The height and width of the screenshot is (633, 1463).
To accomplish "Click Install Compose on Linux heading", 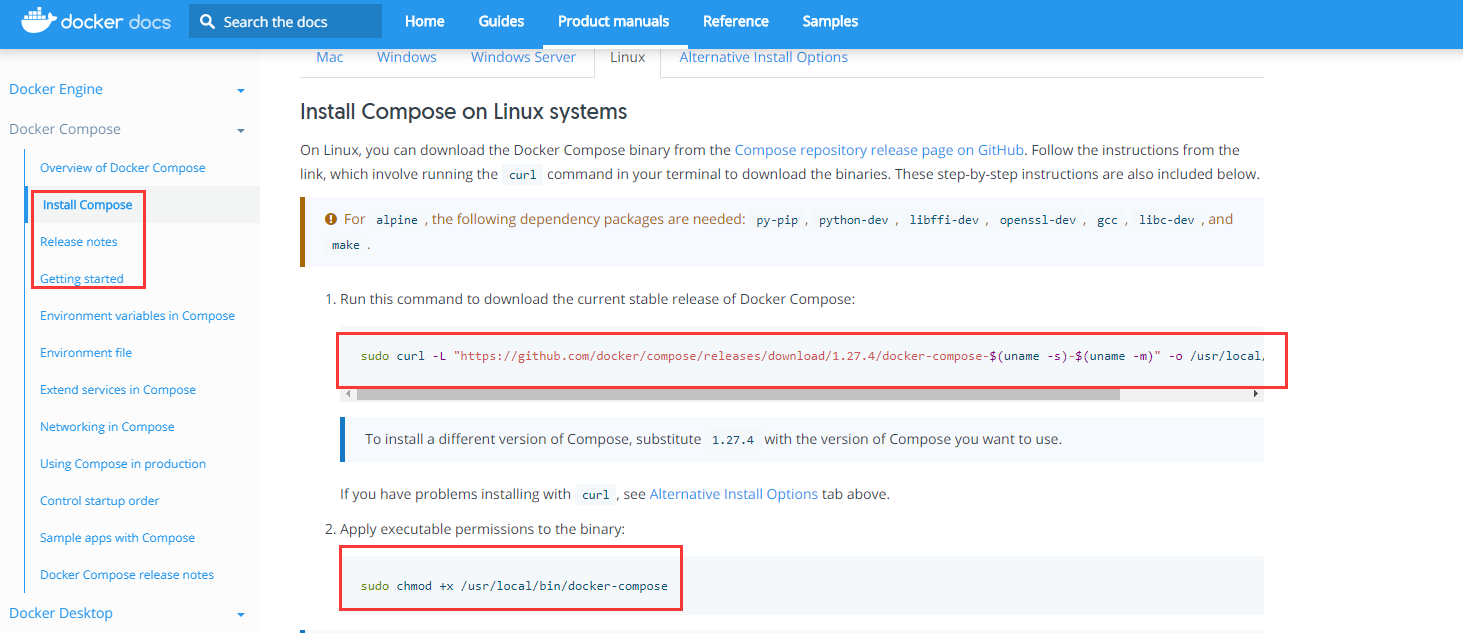I will point(464,111).
